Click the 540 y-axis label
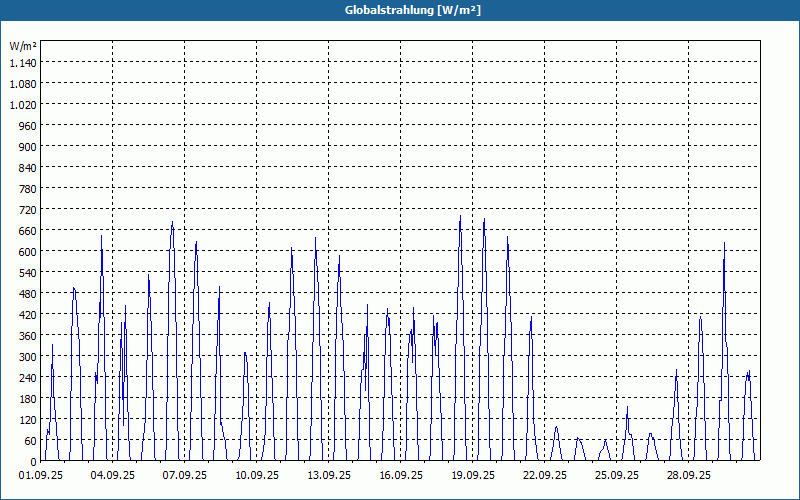Viewport: 800px width, 500px height. coord(28,272)
